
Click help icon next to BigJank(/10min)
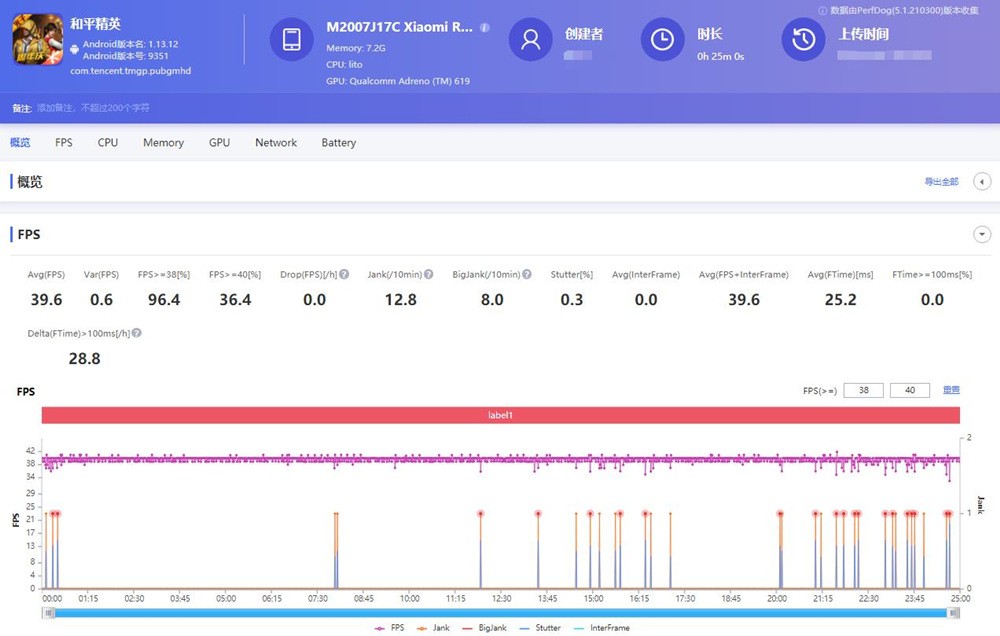[527, 274]
